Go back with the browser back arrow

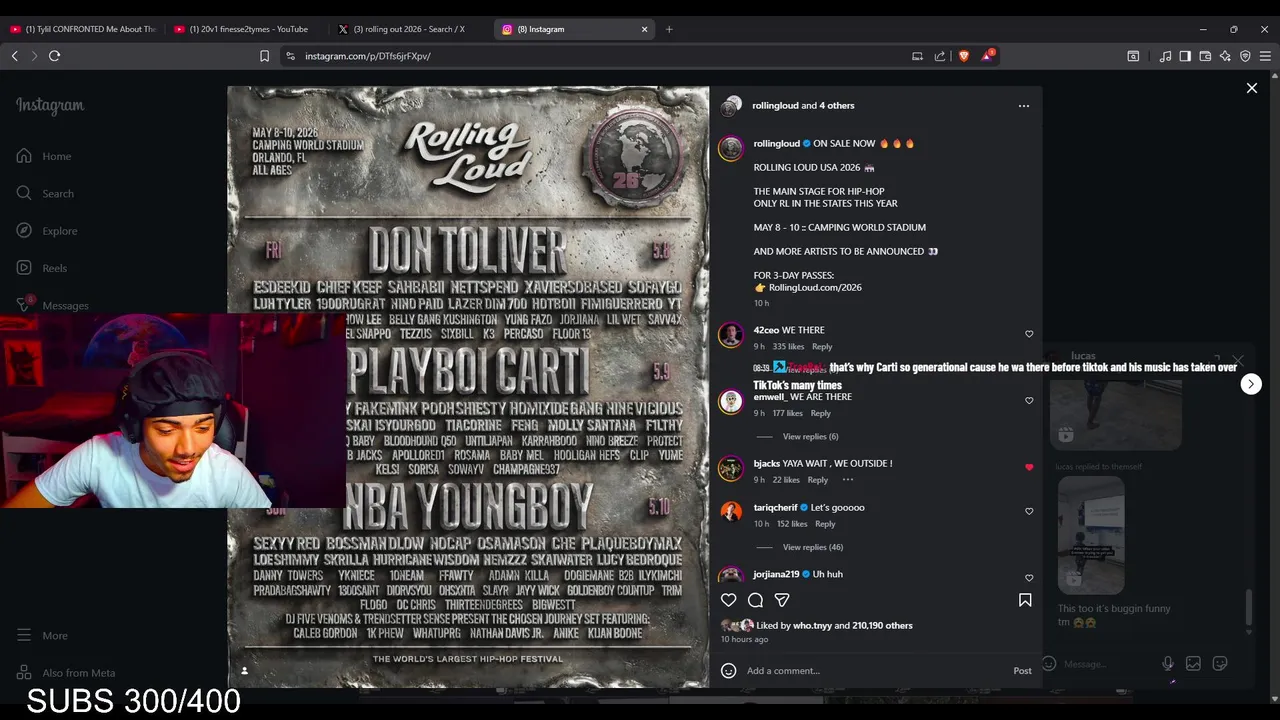click(x=15, y=56)
